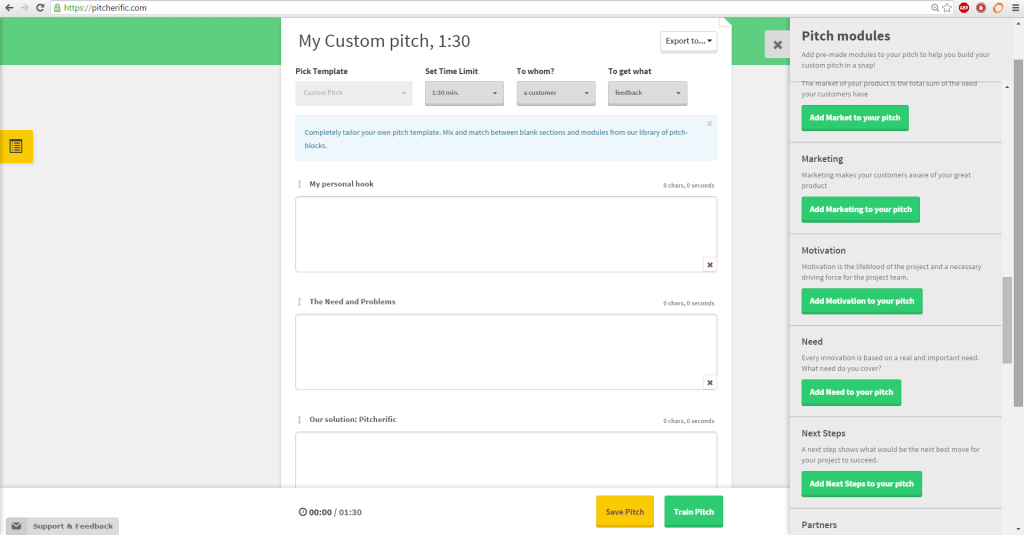Click the red circular extension icon
This screenshot has height=535, width=1024.
point(981,8)
